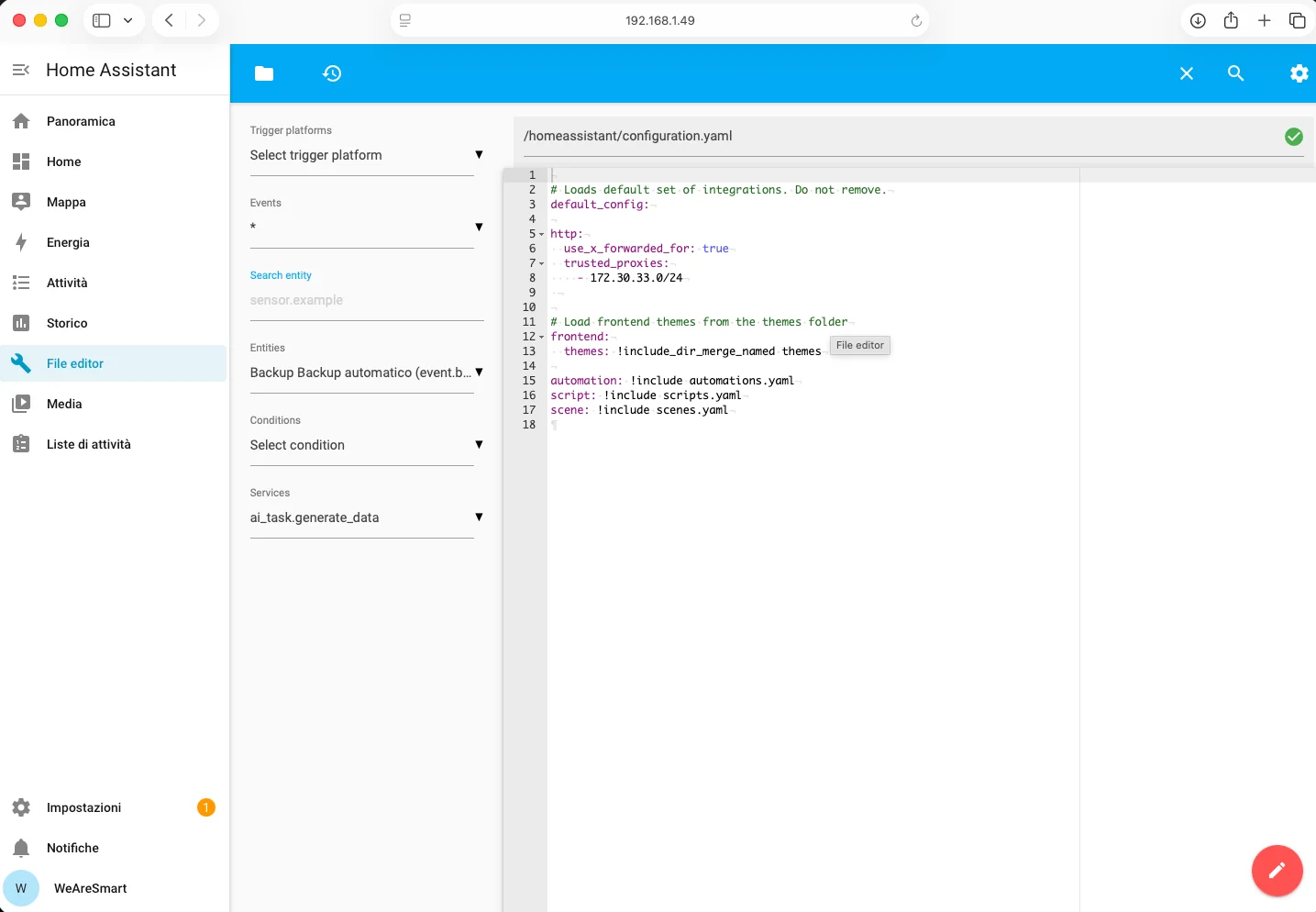
Task: Open File editor settings gear
Action: pos(1299,73)
